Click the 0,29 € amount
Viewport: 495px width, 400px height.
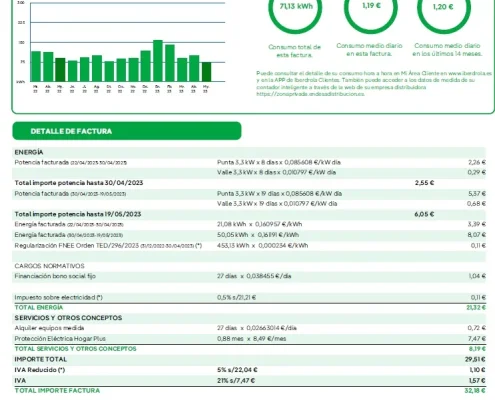tap(477, 172)
